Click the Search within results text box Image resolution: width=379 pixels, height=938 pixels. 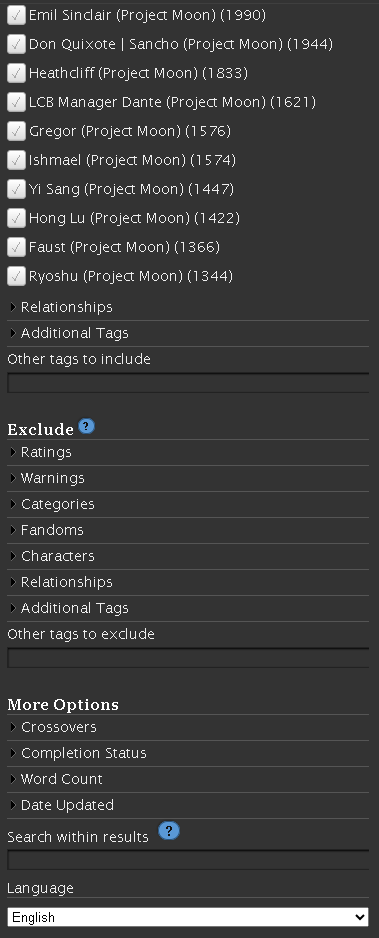(188, 860)
